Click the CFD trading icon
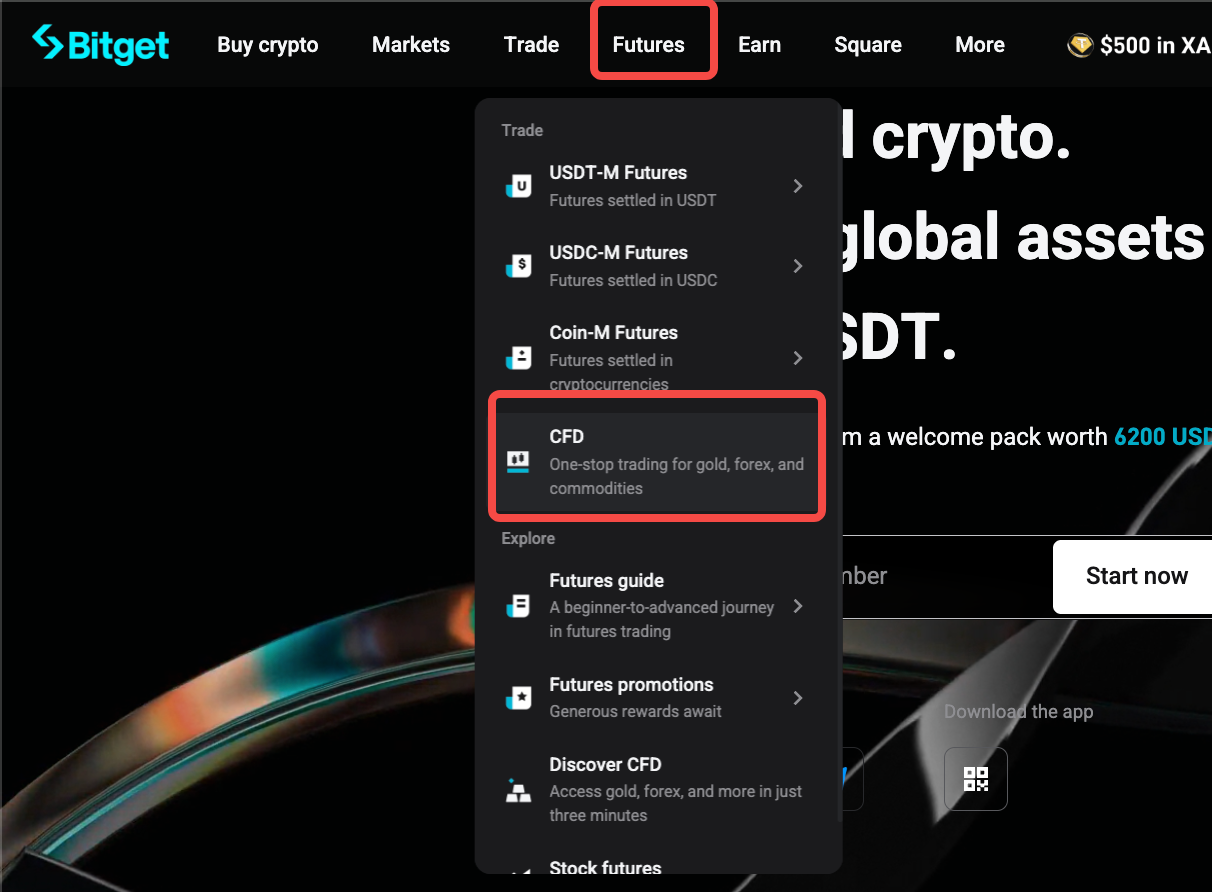The height and width of the screenshot is (892, 1212). (518, 460)
